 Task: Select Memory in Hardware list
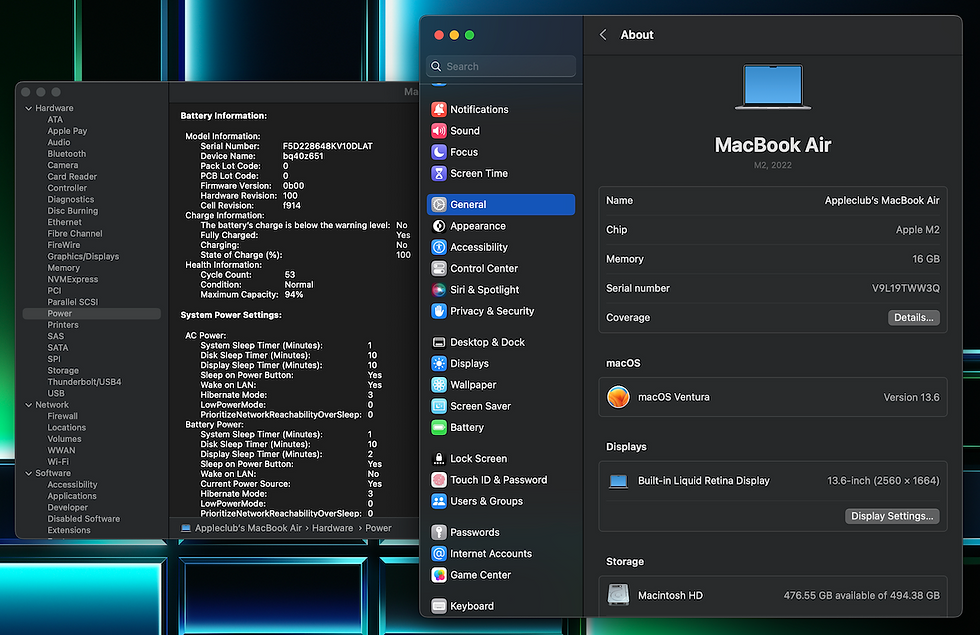tap(63, 268)
